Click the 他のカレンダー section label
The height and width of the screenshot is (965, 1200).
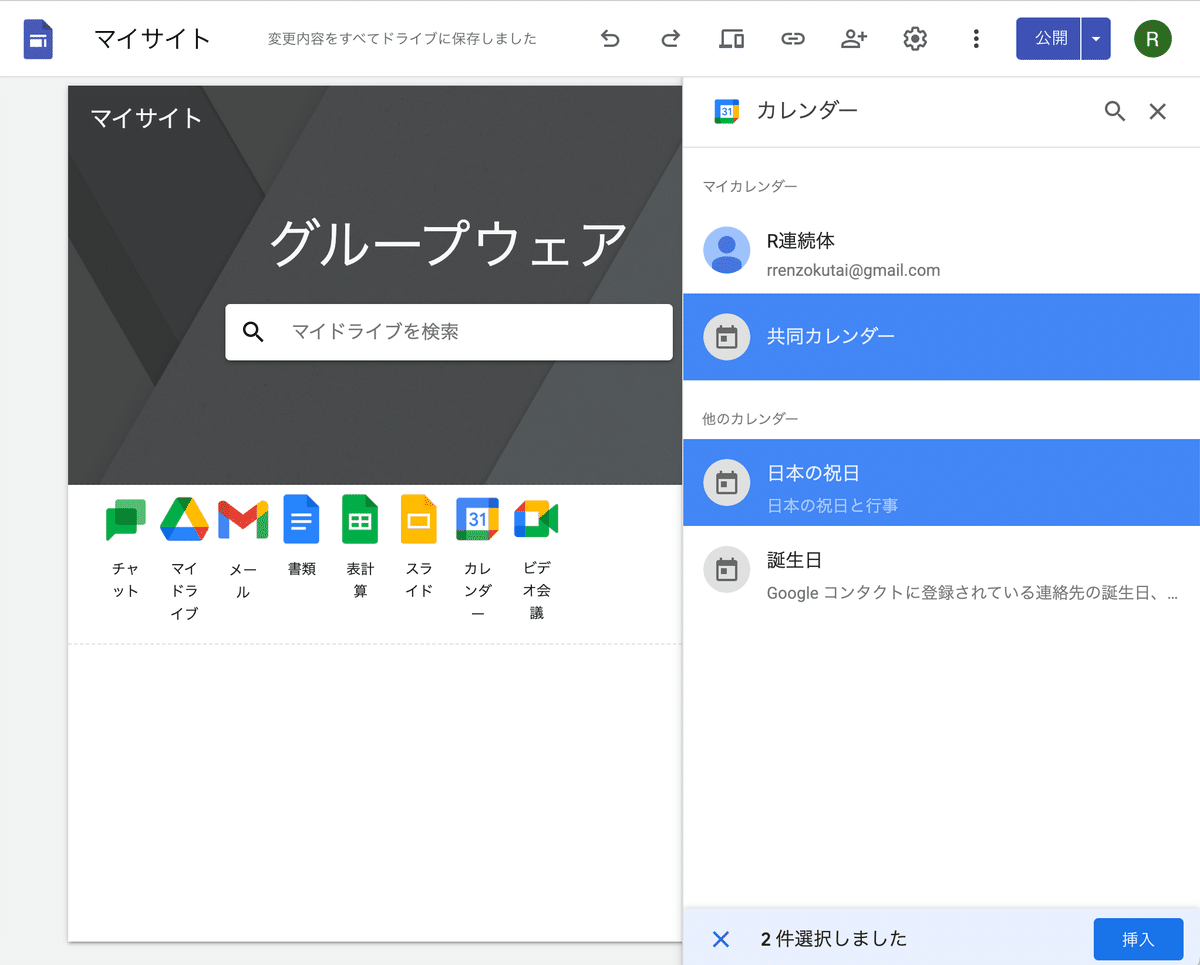[750, 418]
